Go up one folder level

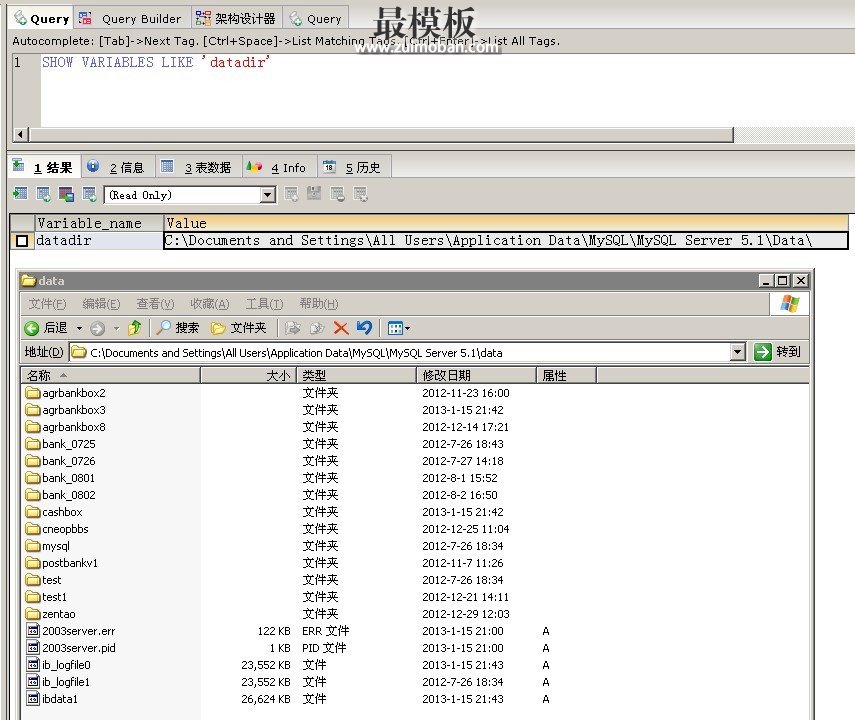click(135, 328)
